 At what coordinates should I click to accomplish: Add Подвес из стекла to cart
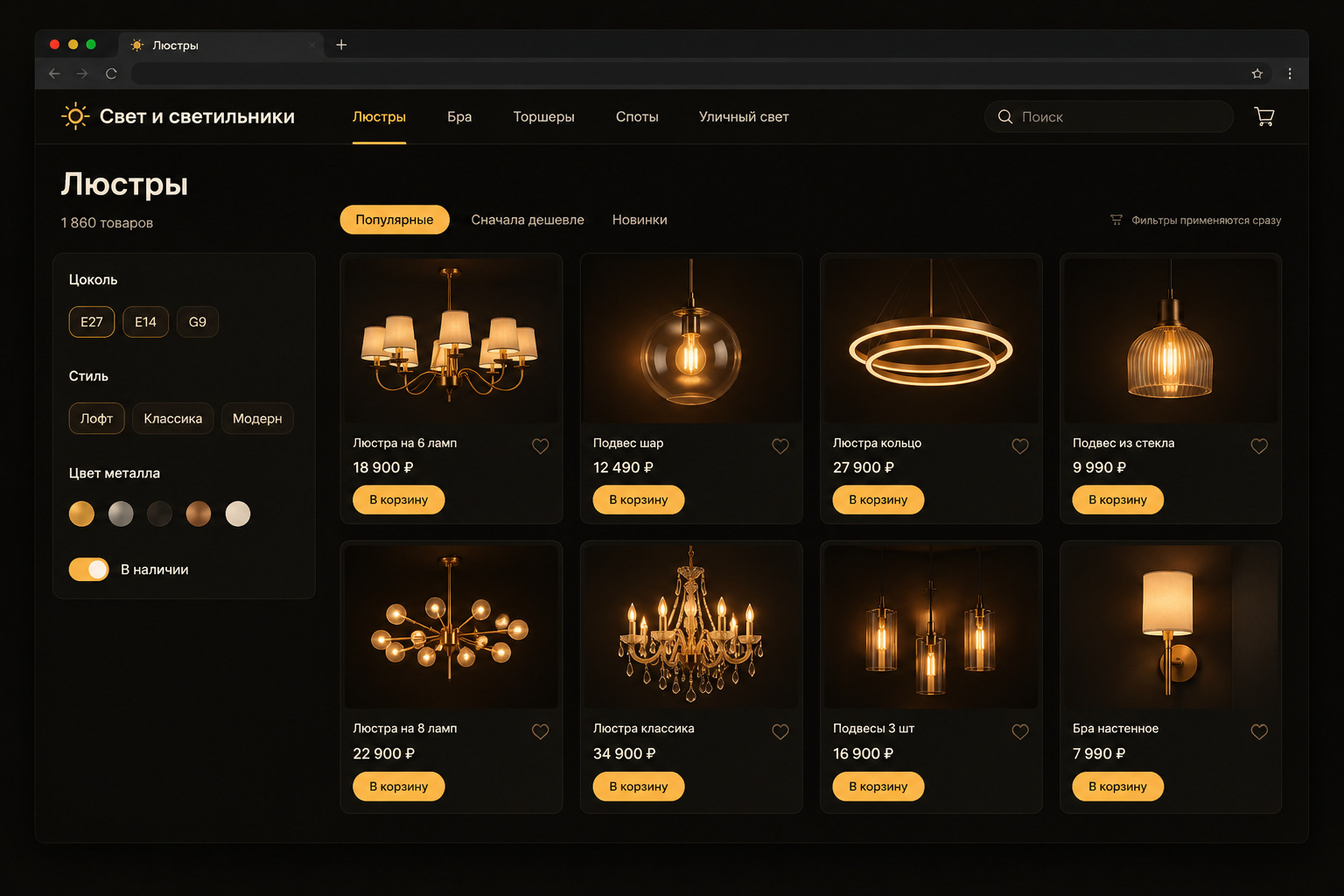pyautogui.click(x=1118, y=500)
